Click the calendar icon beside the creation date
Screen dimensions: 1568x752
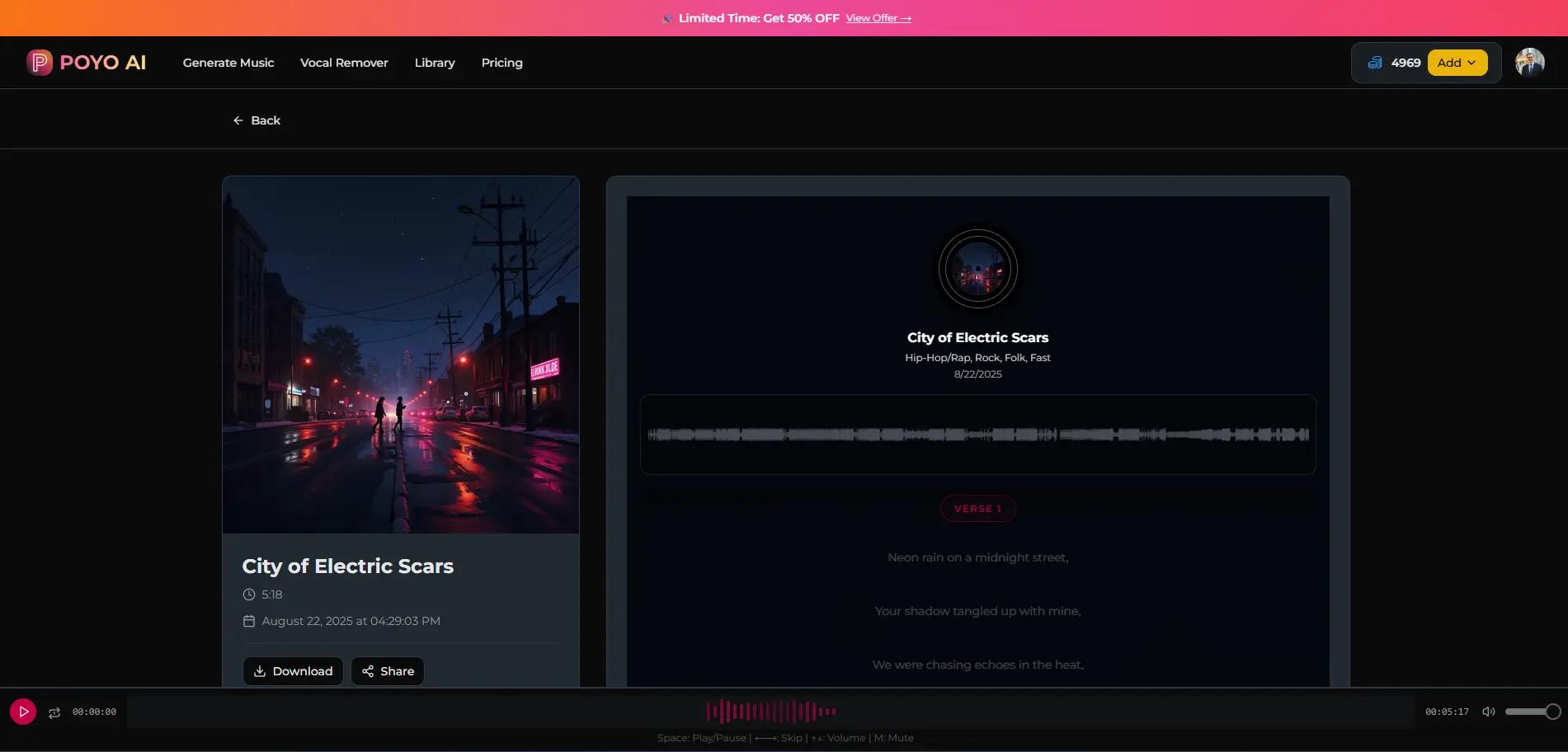[249, 620]
